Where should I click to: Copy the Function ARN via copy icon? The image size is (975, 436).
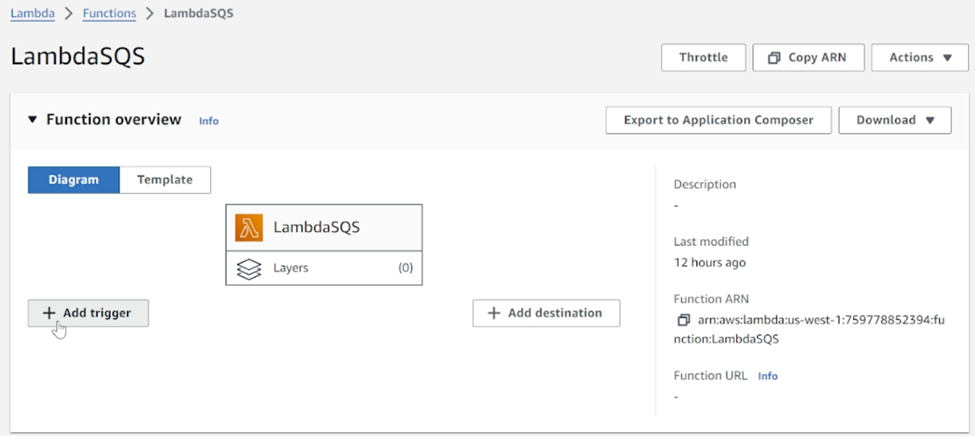[x=683, y=320]
